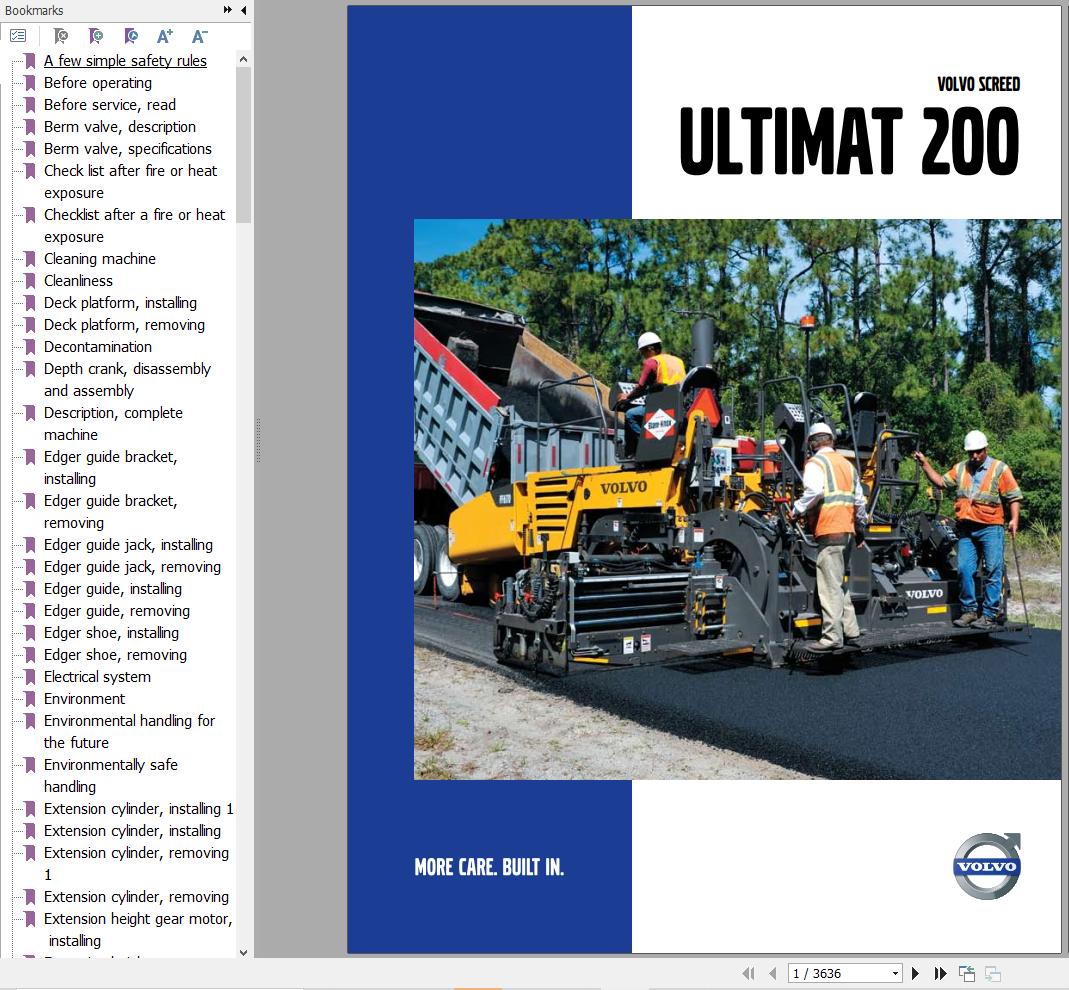Expand the bookmarks panel with double-arrow icon
The width and height of the screenshot is (1069, 990).
point(228,10)
